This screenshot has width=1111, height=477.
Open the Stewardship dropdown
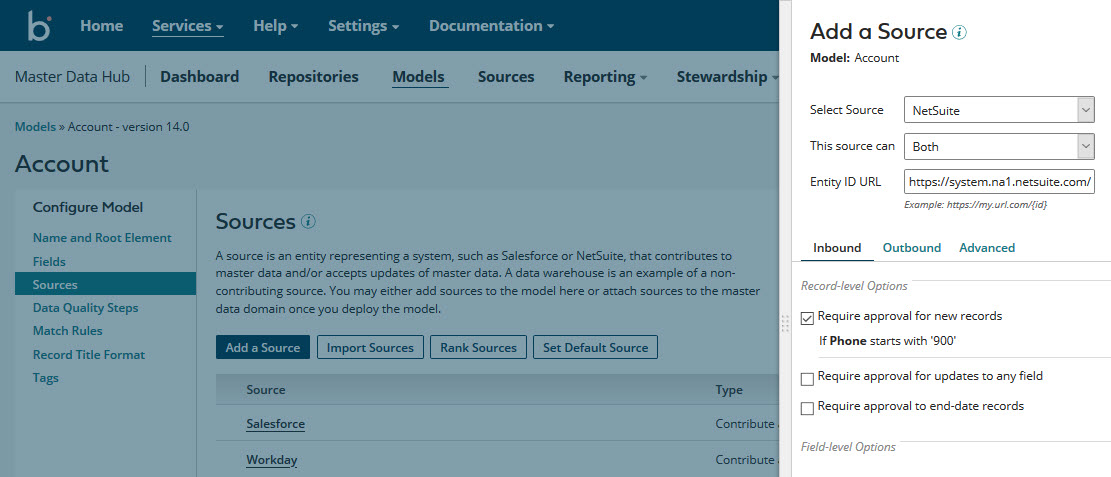coord(728,77)
